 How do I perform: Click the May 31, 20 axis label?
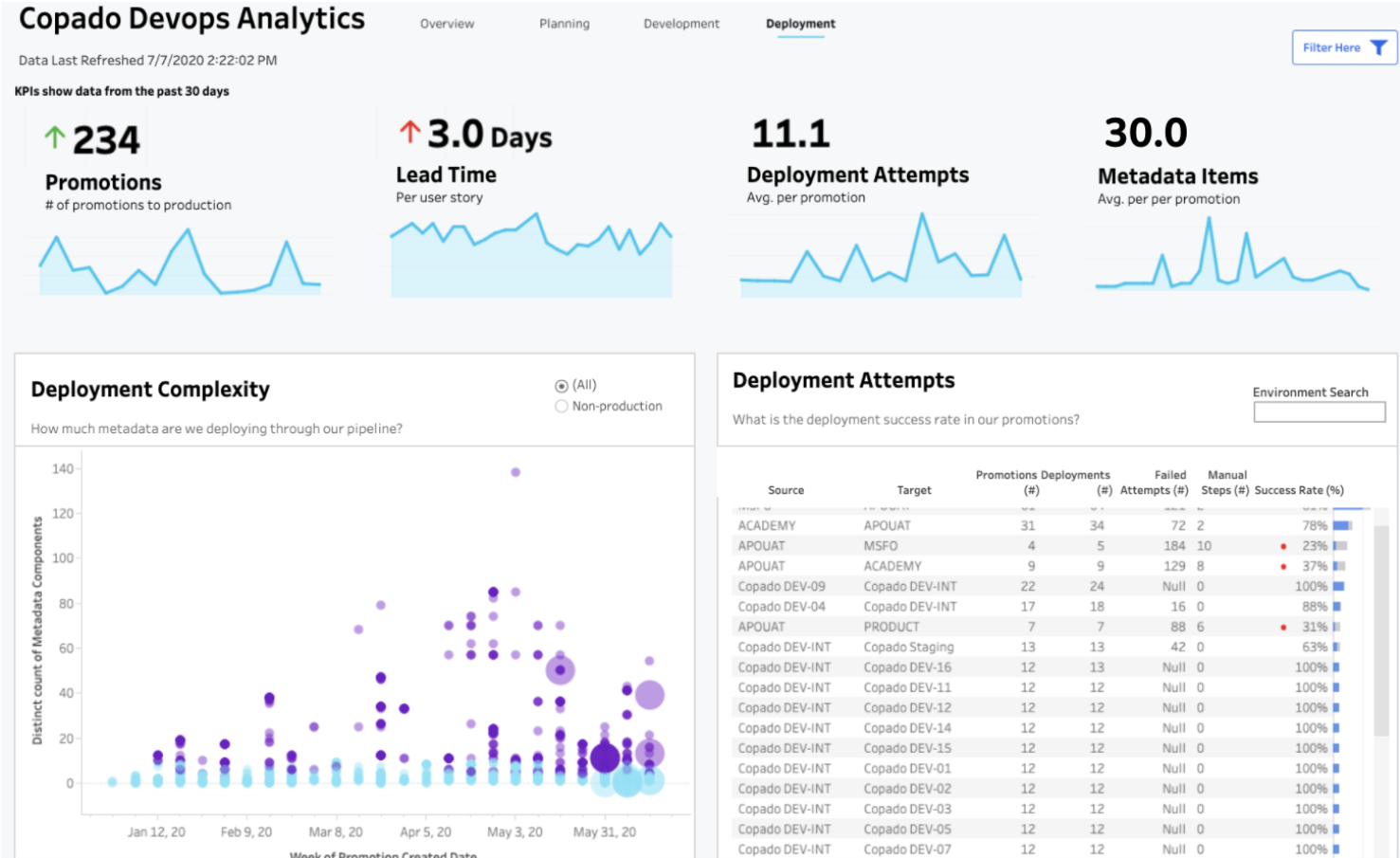(605, 832)
